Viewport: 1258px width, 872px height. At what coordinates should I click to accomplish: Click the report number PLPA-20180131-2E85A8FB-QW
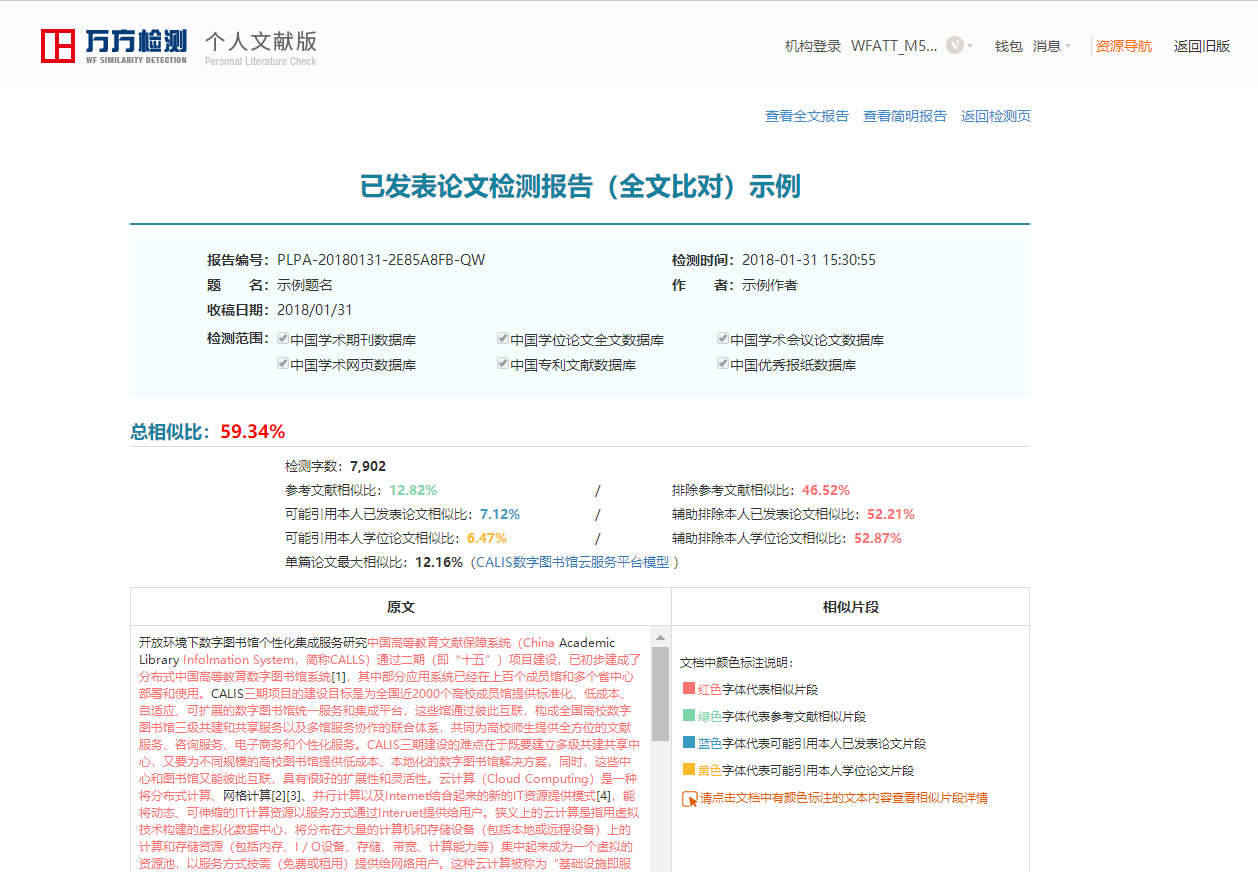point(381,260)
